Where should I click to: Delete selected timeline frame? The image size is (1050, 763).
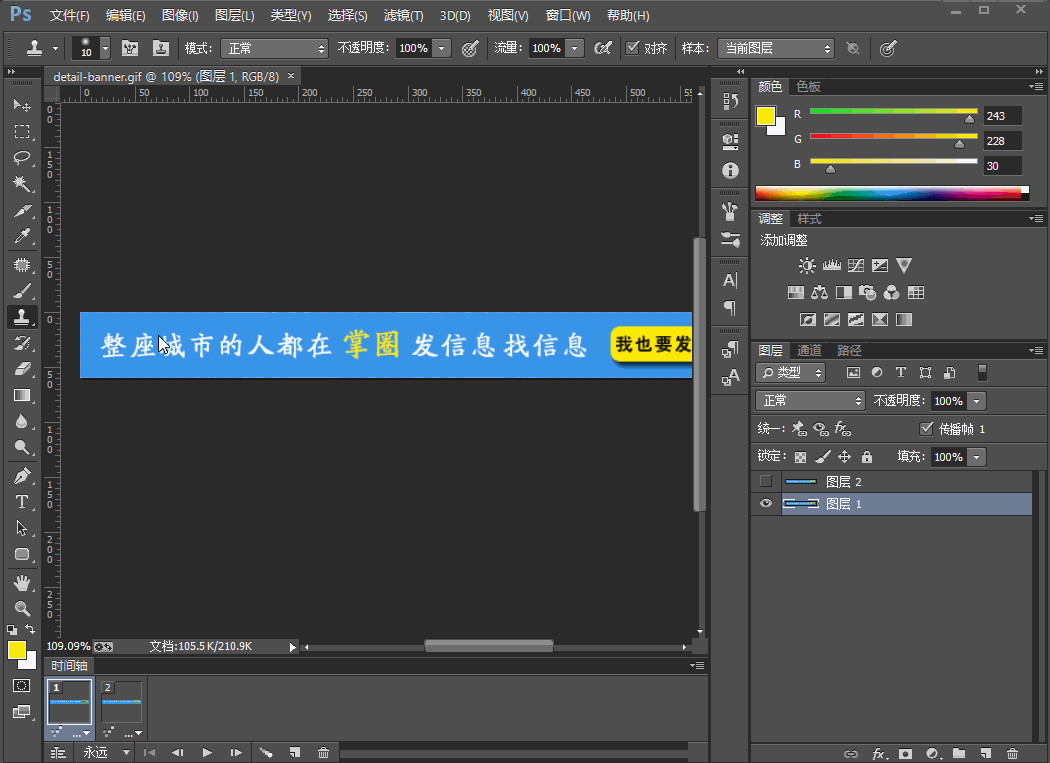[x=323, y=752]
